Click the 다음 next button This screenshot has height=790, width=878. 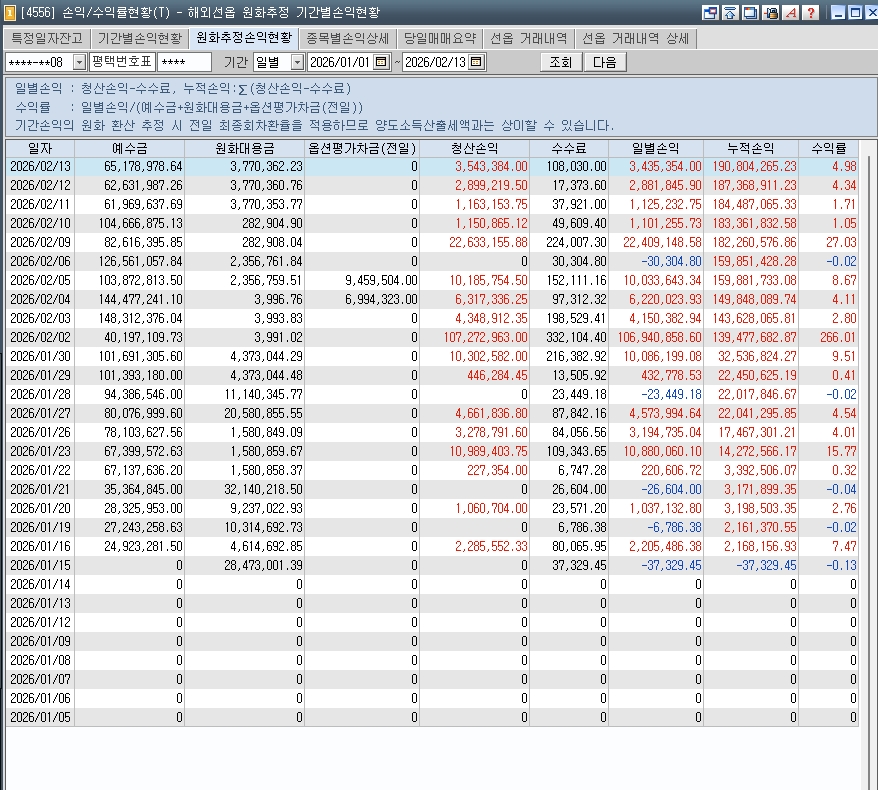[x=604, y=62]
